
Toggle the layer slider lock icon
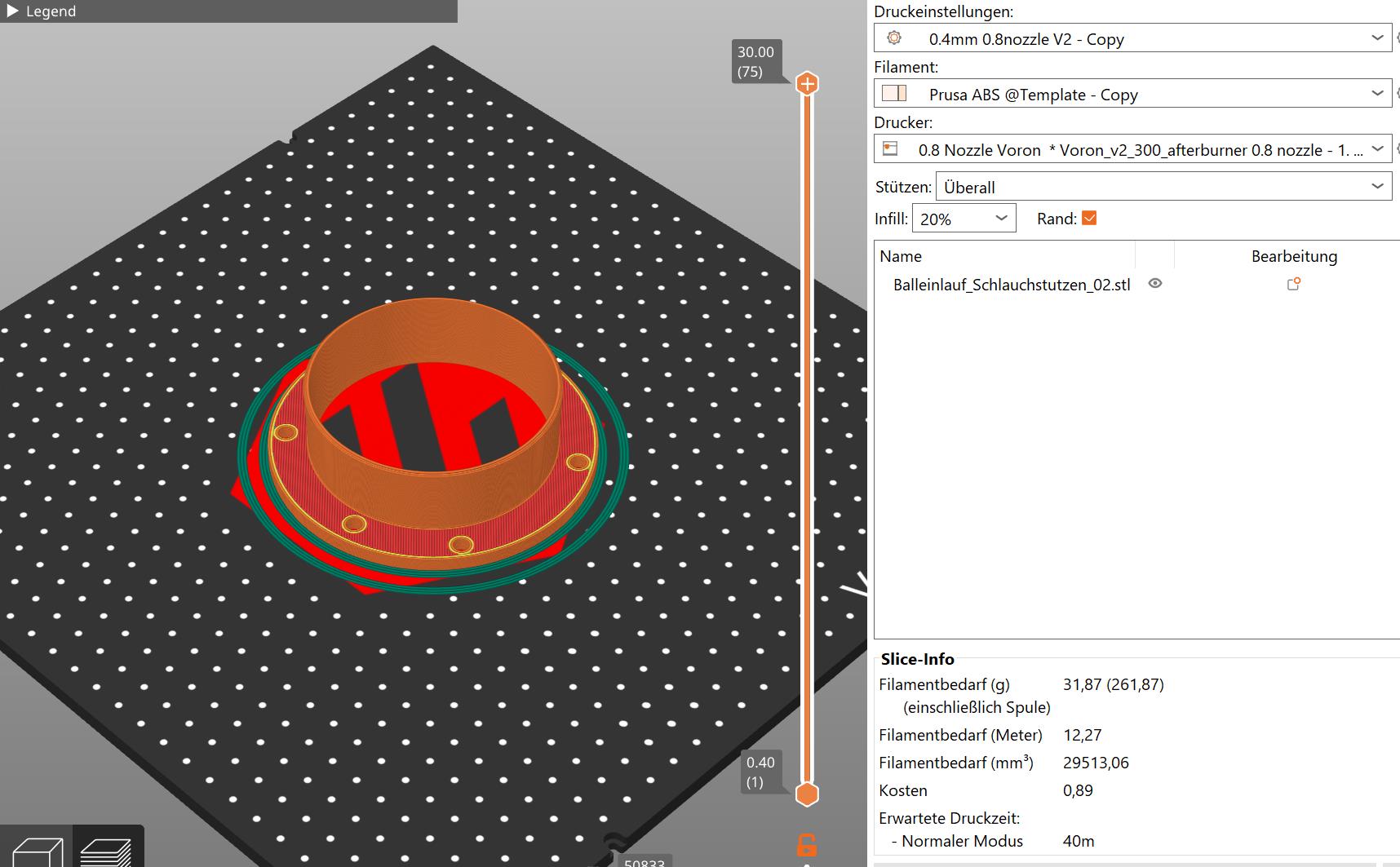(806, 844)
